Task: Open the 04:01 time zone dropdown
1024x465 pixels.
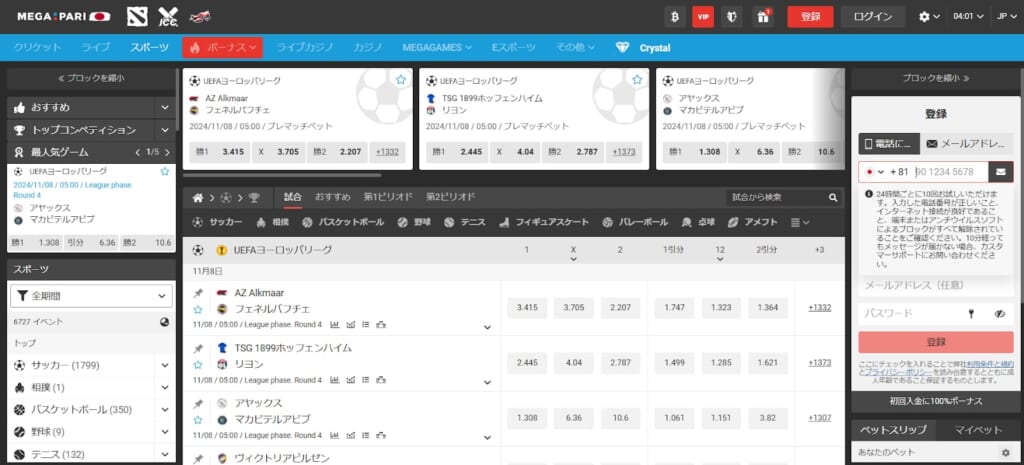Action: pos(968,17)
